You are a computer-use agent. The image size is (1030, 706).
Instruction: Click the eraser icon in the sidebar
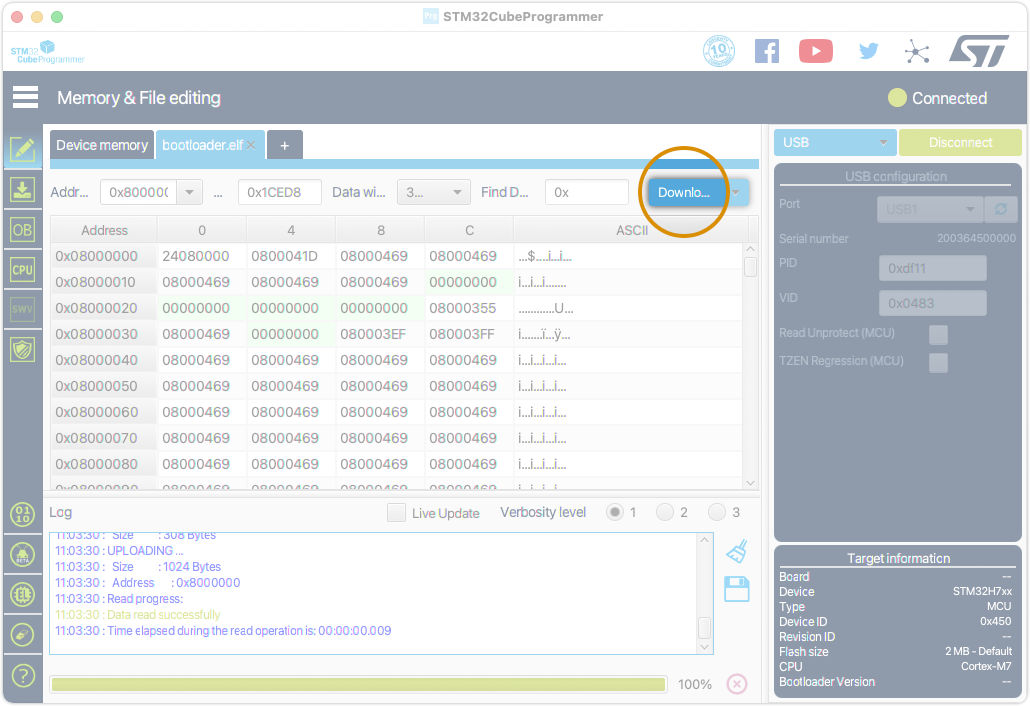[x=23, y=635]
